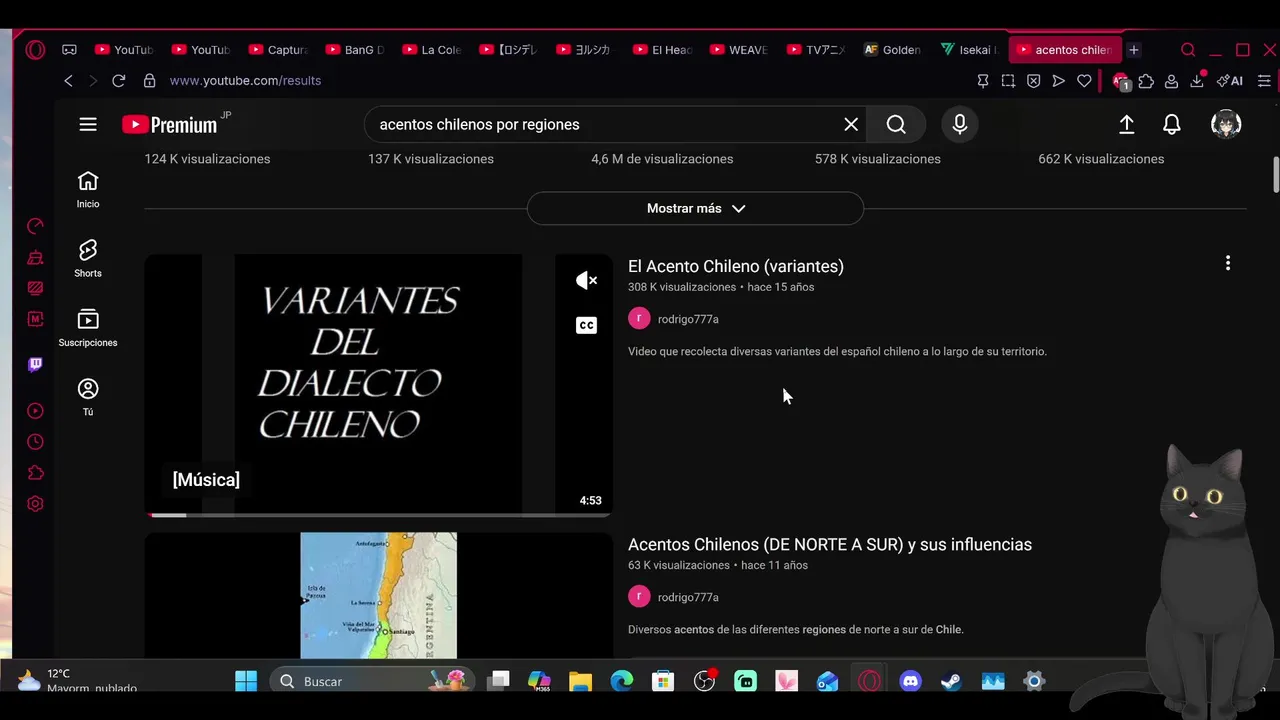Reload the page with the refresh icon
The height and width of the screenshot is (720, 1280).
pyautogui.click(x=118, y=80)
